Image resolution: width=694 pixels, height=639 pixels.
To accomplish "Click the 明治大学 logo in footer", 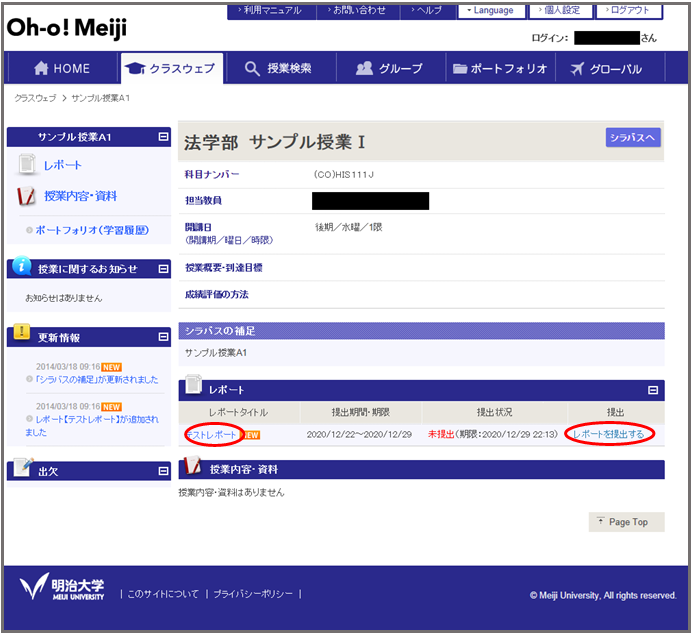I will pos(62,587).
